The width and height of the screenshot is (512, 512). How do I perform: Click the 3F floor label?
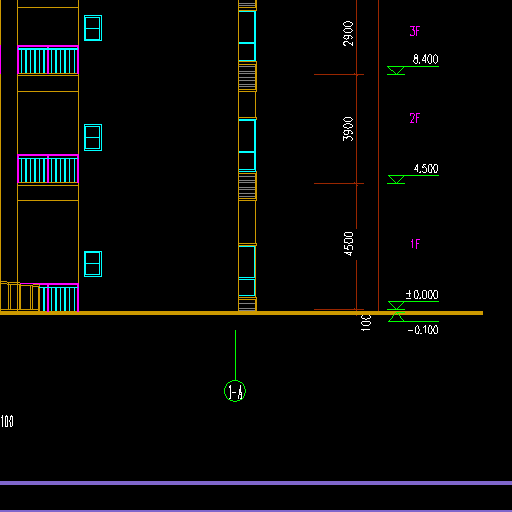pos(415,31)
